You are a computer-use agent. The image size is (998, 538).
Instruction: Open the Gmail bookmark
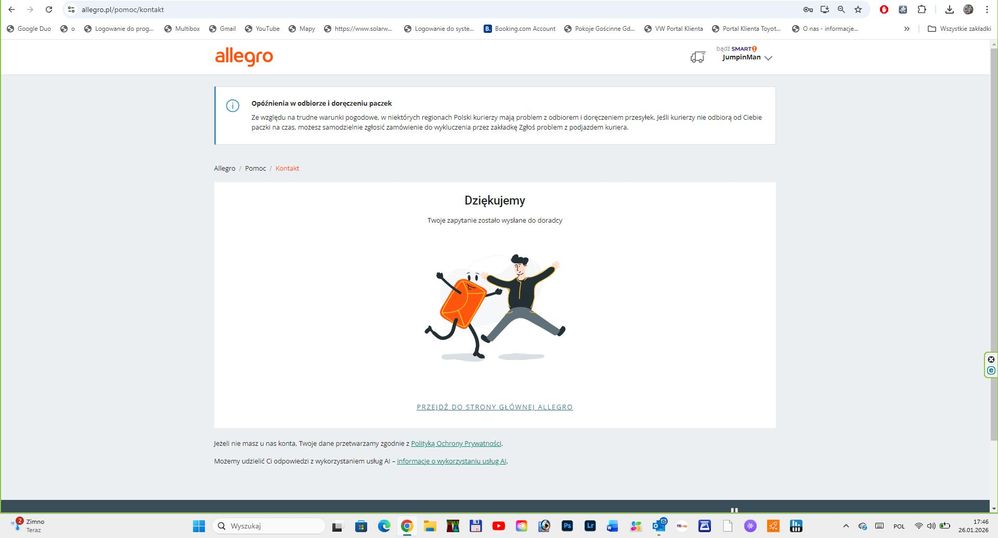point(222,29)
